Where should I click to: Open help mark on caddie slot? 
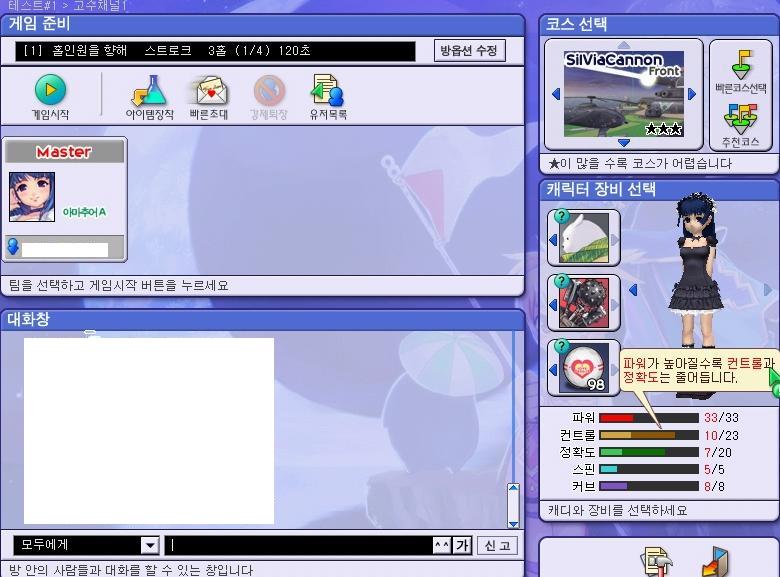[562, 216]
